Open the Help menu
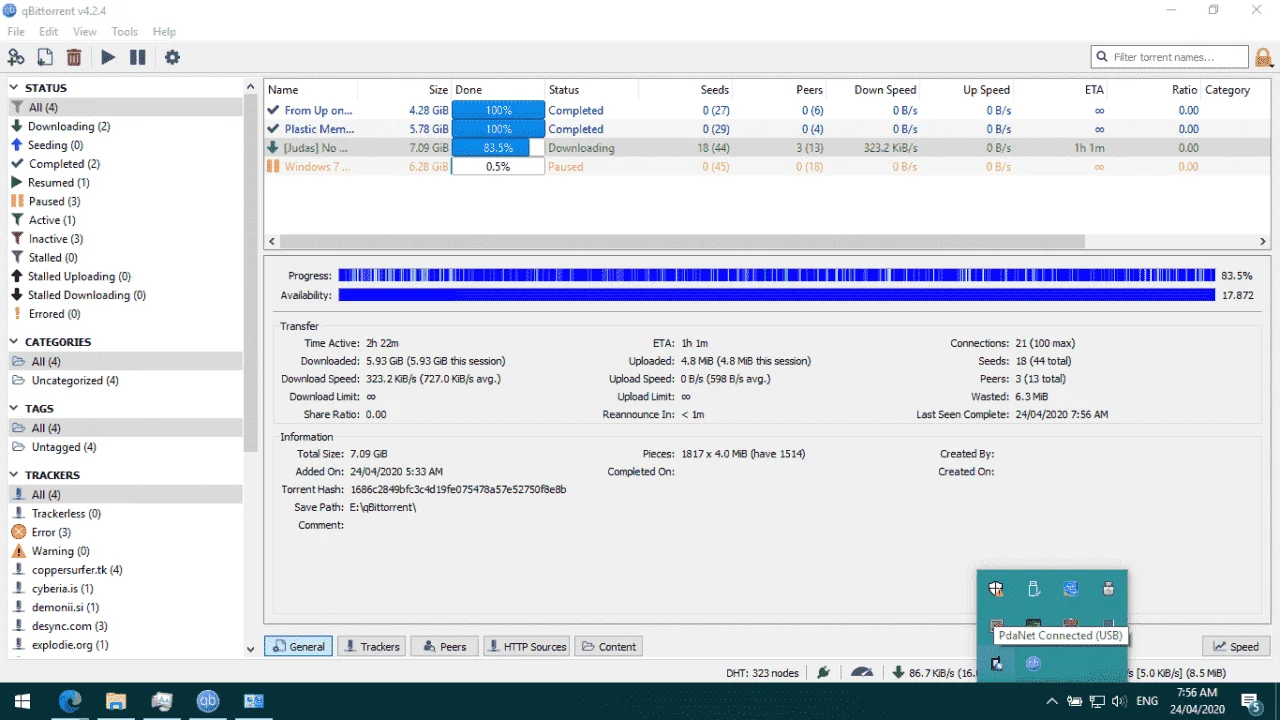The image size is (1280, 720). pos(164,32)
